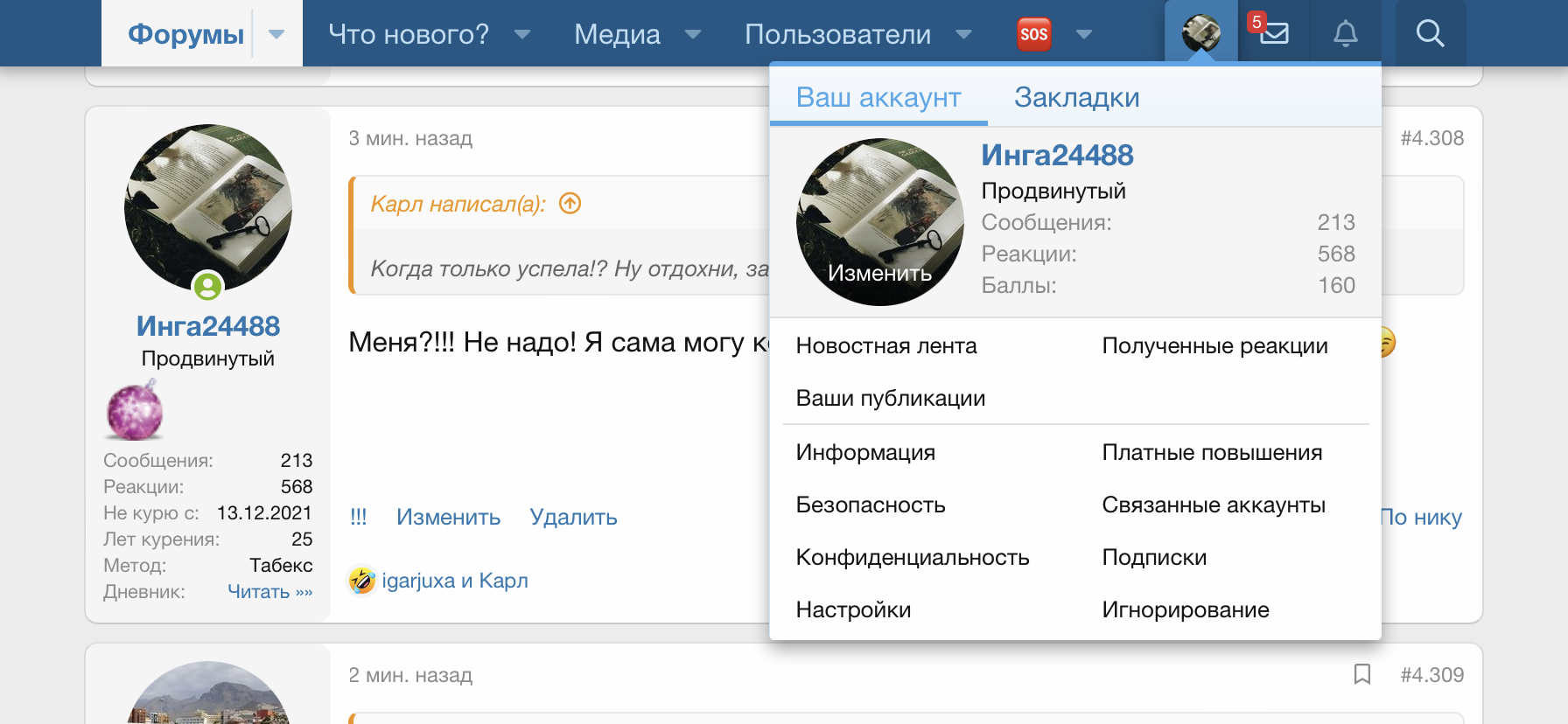Expand the Что нового? dropdown arrow
Image resolution: width=1568 pixels, height=724 pixels.
point(522,34)
